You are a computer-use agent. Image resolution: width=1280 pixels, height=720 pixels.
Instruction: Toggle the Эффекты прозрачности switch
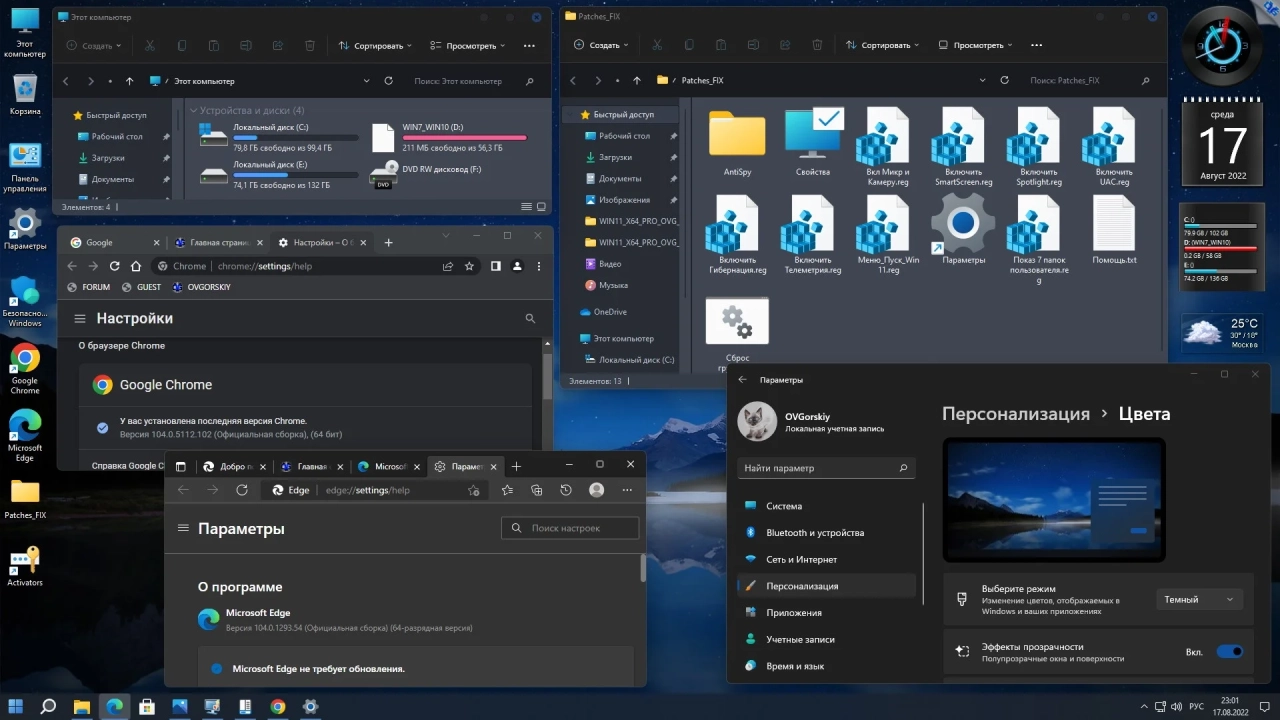[1229, 651]
